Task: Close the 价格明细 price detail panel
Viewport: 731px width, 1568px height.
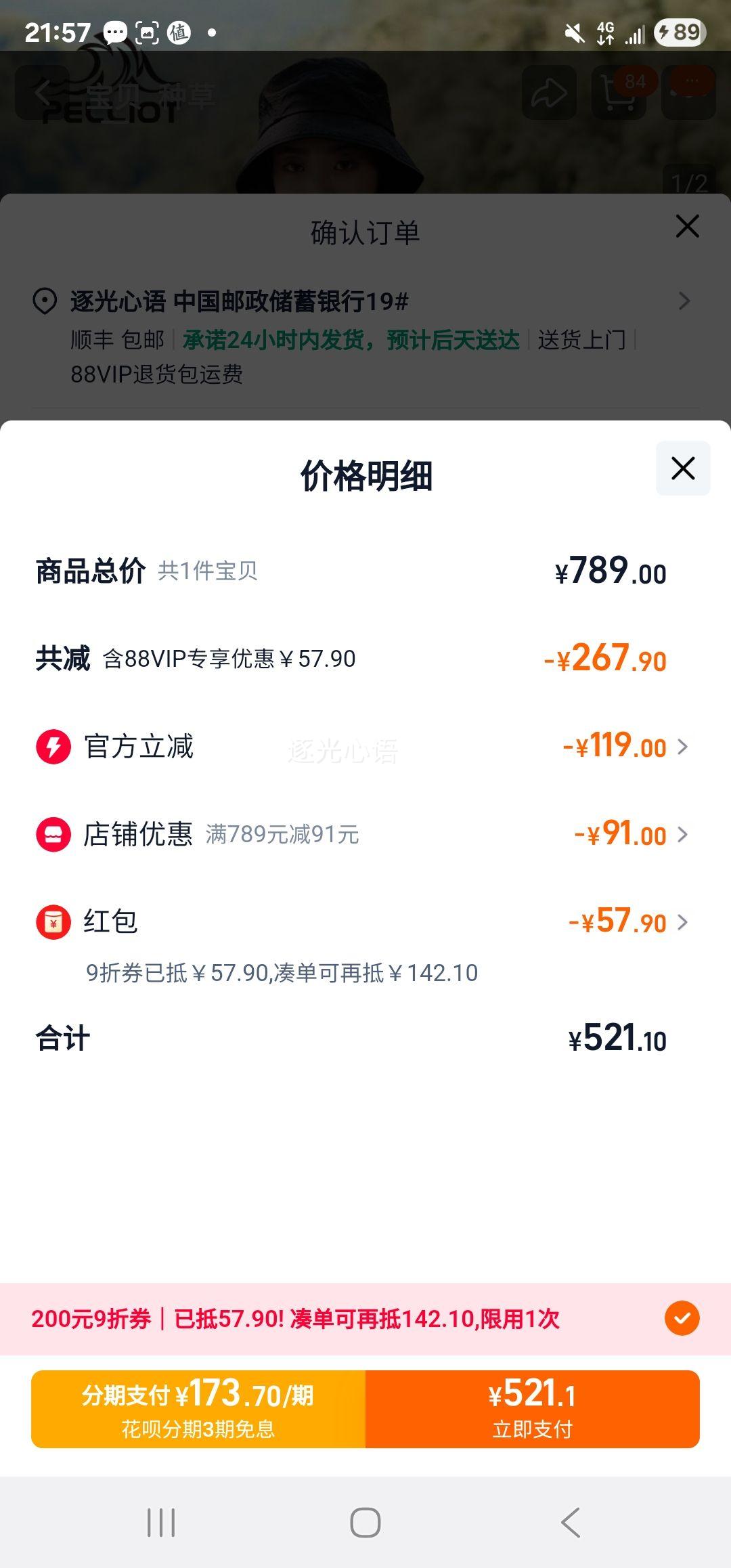Action: click(683, 468)
